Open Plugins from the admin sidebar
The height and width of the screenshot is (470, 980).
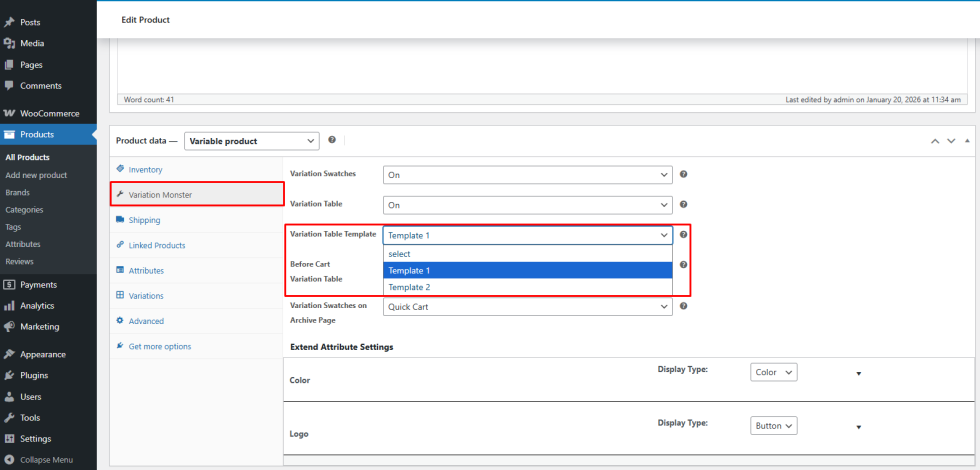(x=34, y=375)
